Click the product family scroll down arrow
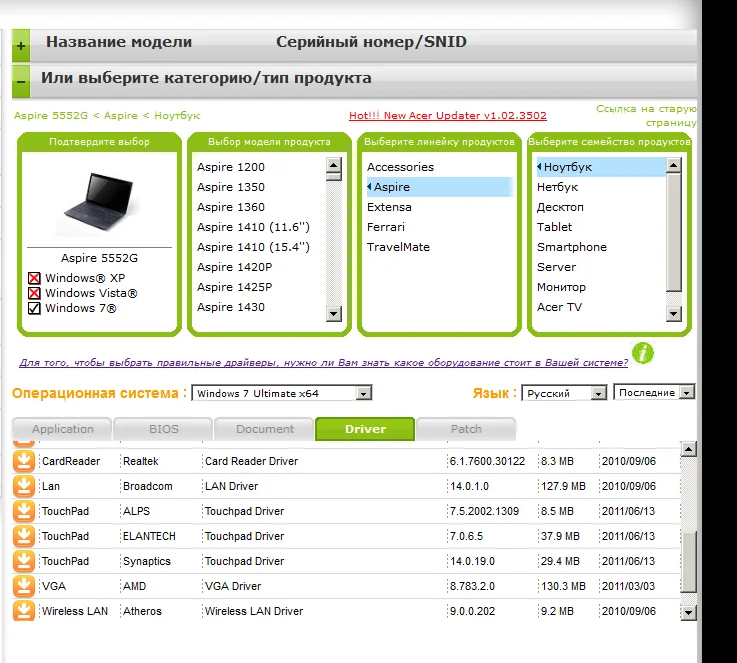 tap(674, 313)
